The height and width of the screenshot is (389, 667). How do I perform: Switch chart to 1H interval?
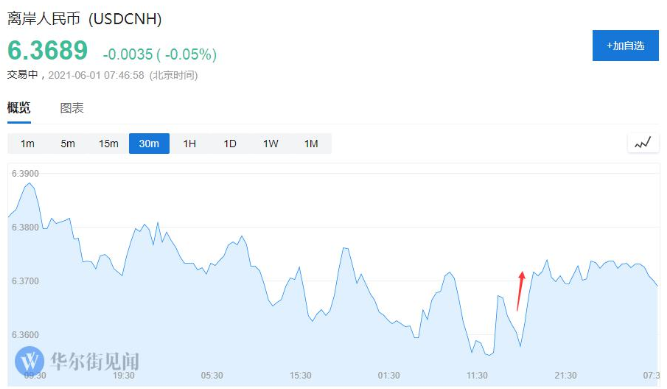click(190, 143)
